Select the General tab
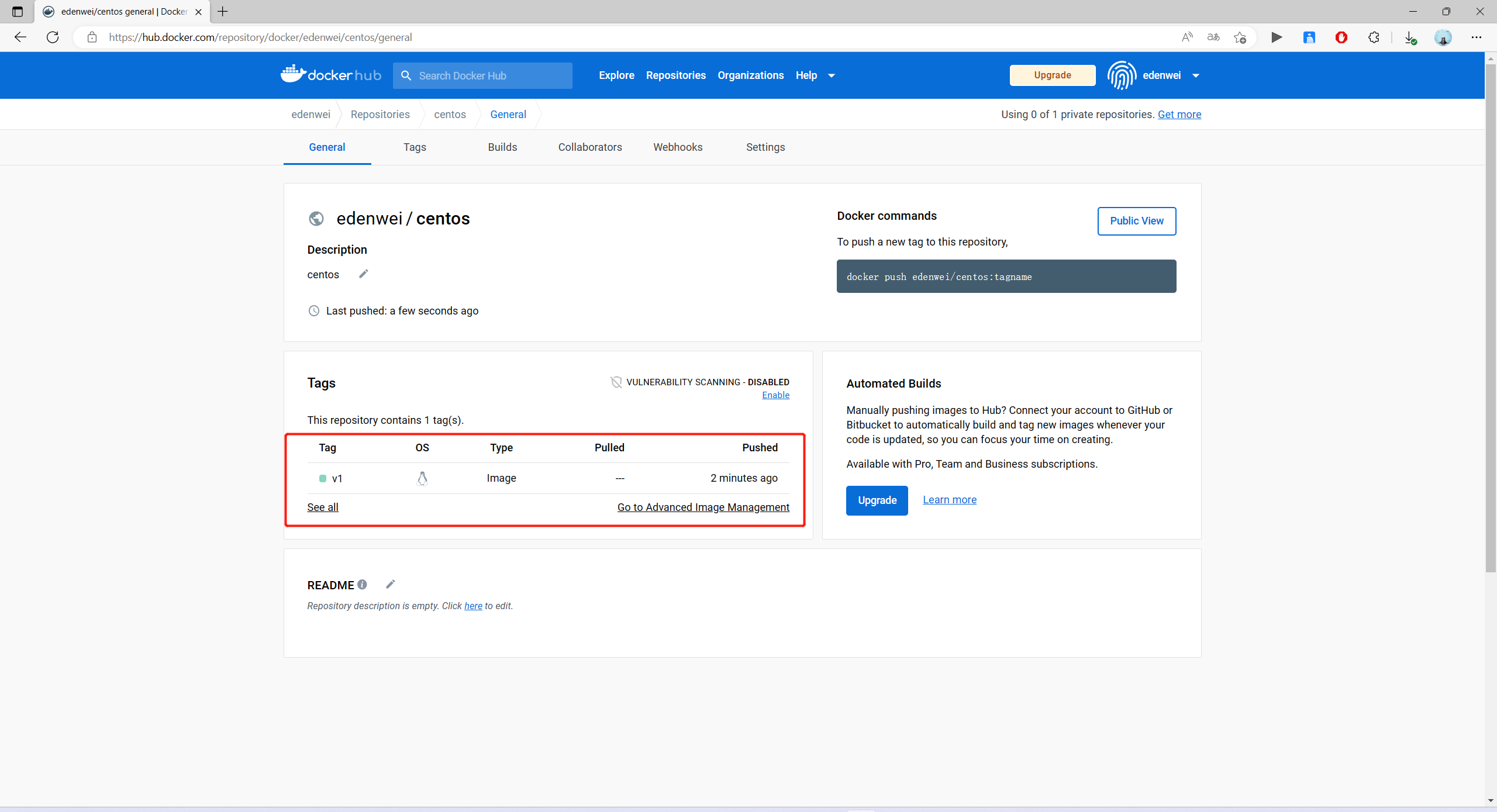1497x812 pixels. coord(327,147)
